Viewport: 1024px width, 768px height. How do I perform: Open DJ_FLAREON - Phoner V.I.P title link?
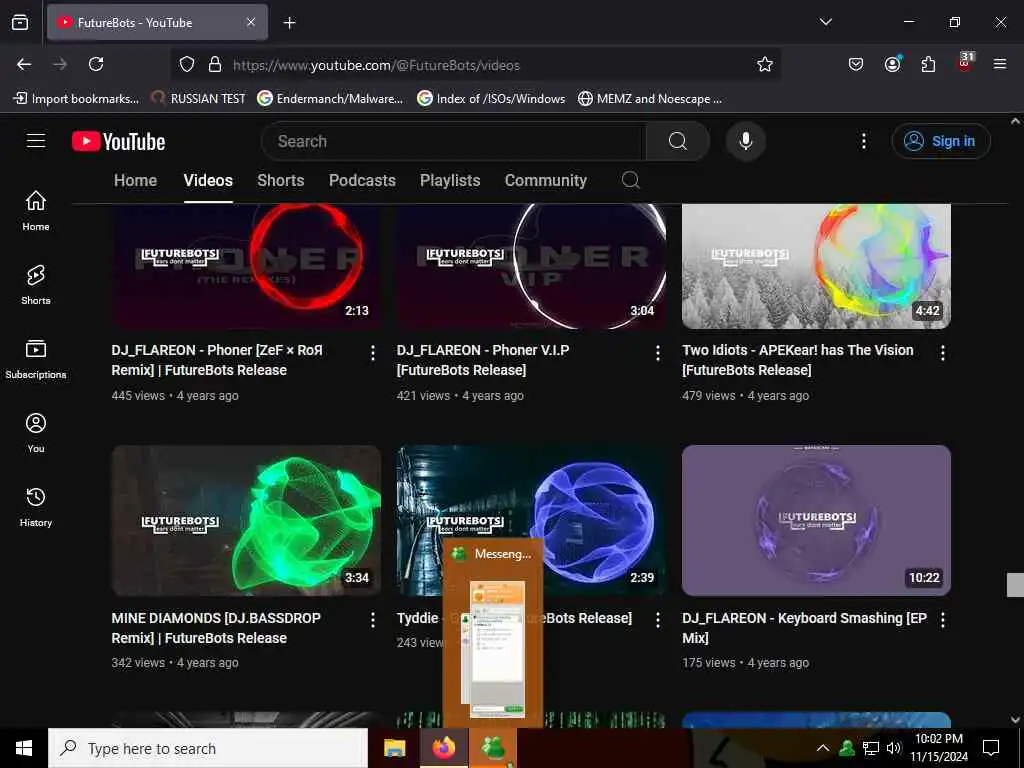[483, 360]
